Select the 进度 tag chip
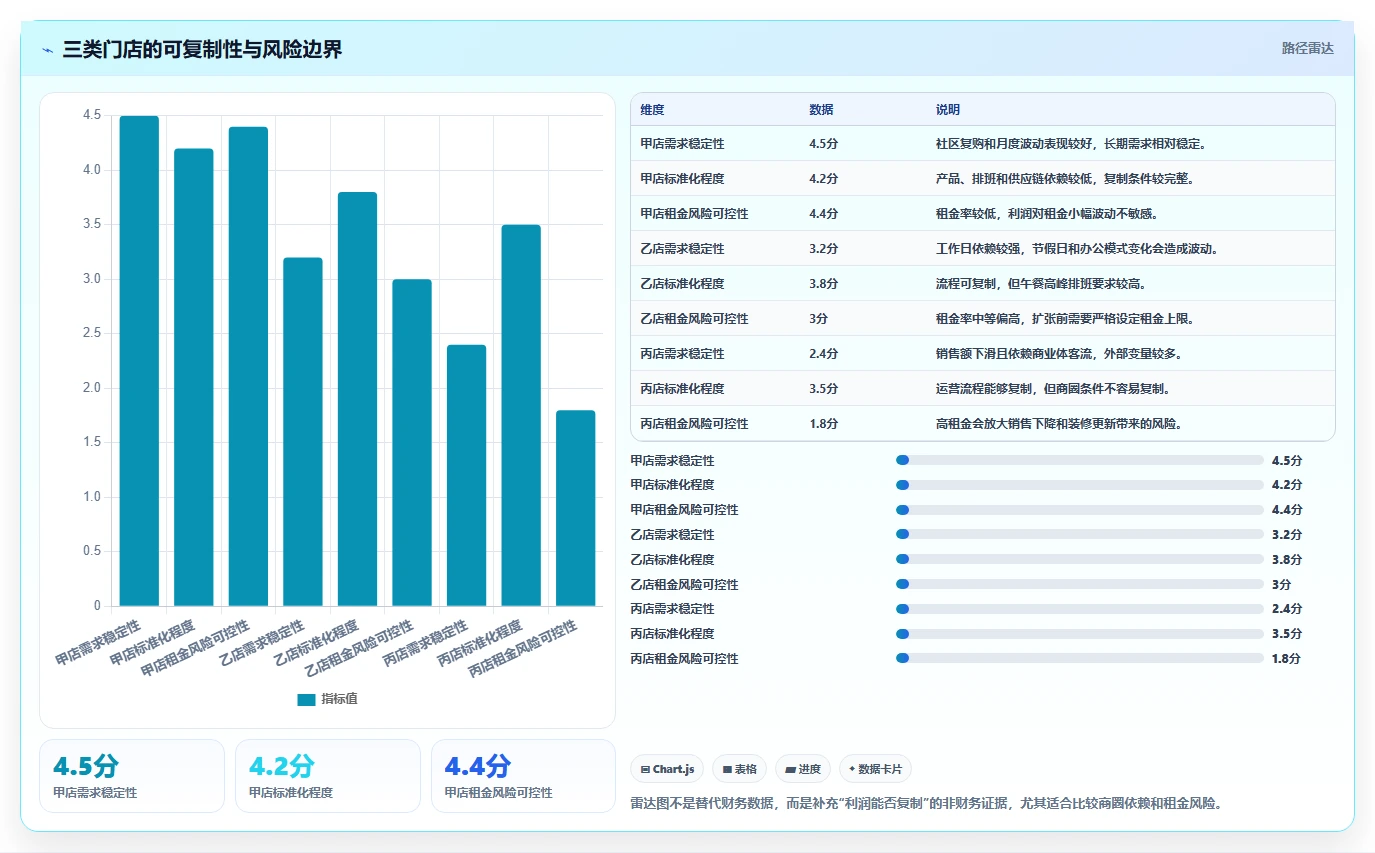The width and height of the screenshot is (1375, 853). click(x=803, y=769)
